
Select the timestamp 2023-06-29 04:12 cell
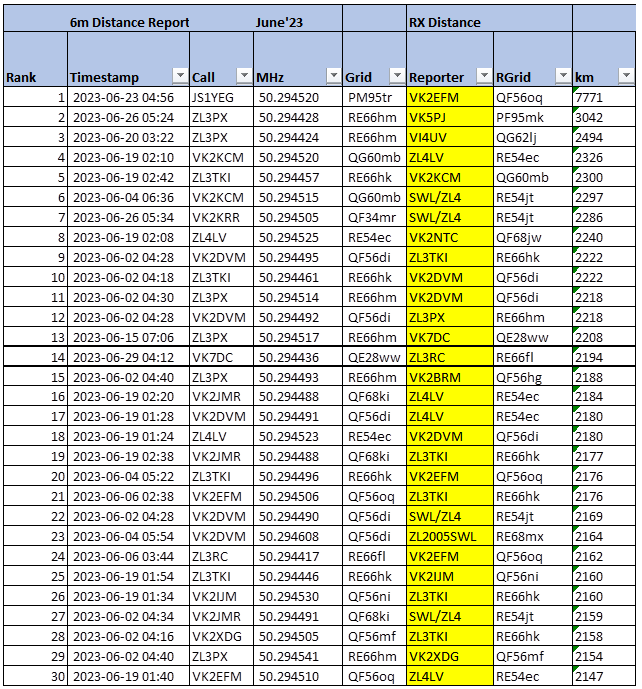[x=127, y=357]
